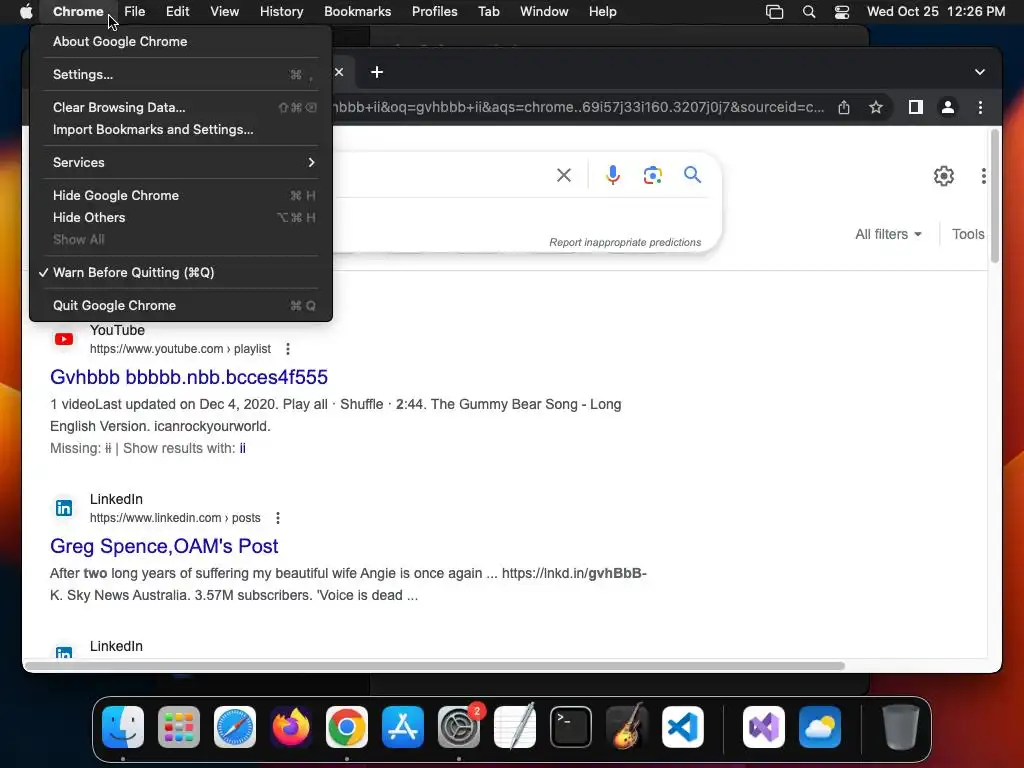Open Visual Studio Code from the Dock
This screenshot has width=1024, height=768.
tap(682, 727)
